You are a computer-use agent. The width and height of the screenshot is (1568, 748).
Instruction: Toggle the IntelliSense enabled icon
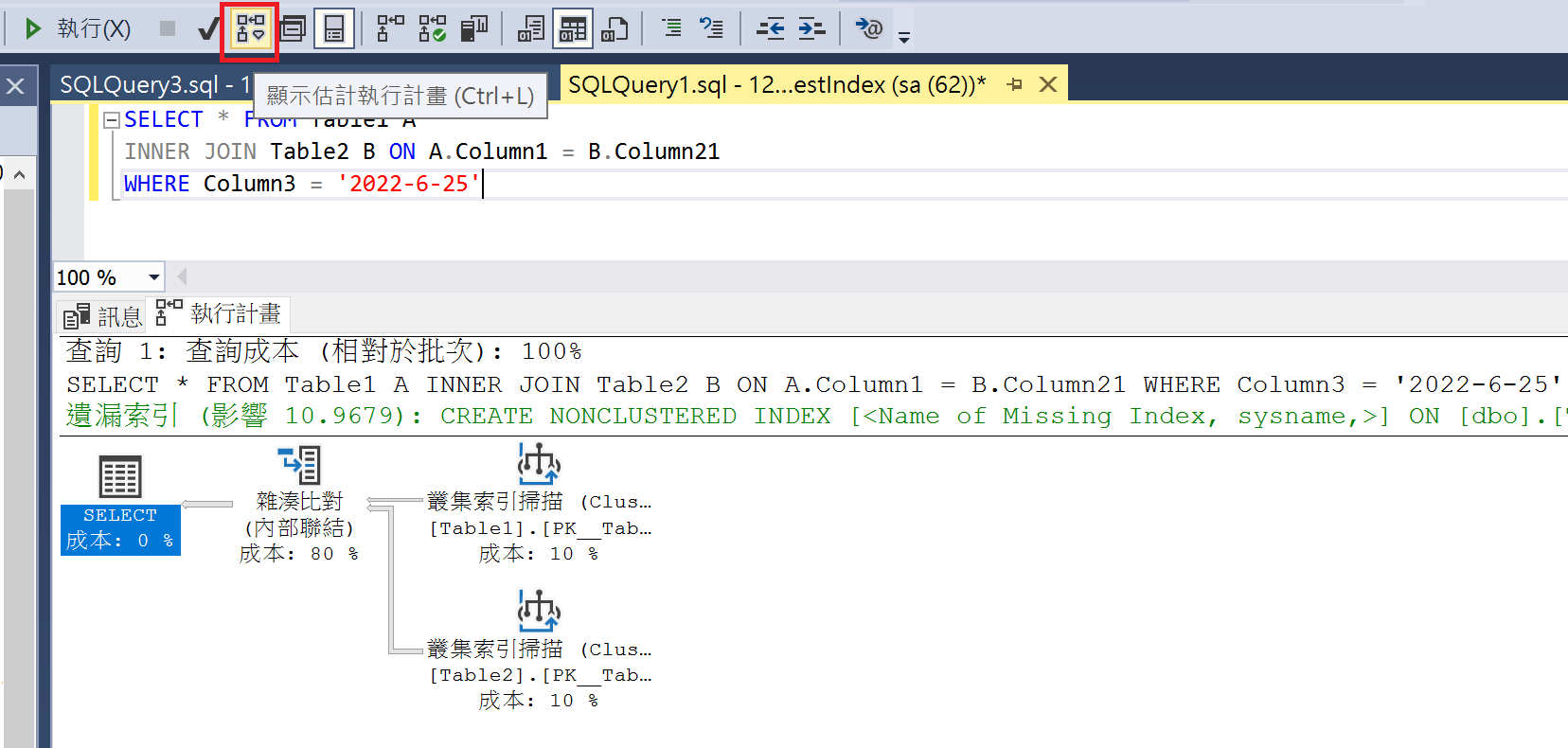(334, 28)
